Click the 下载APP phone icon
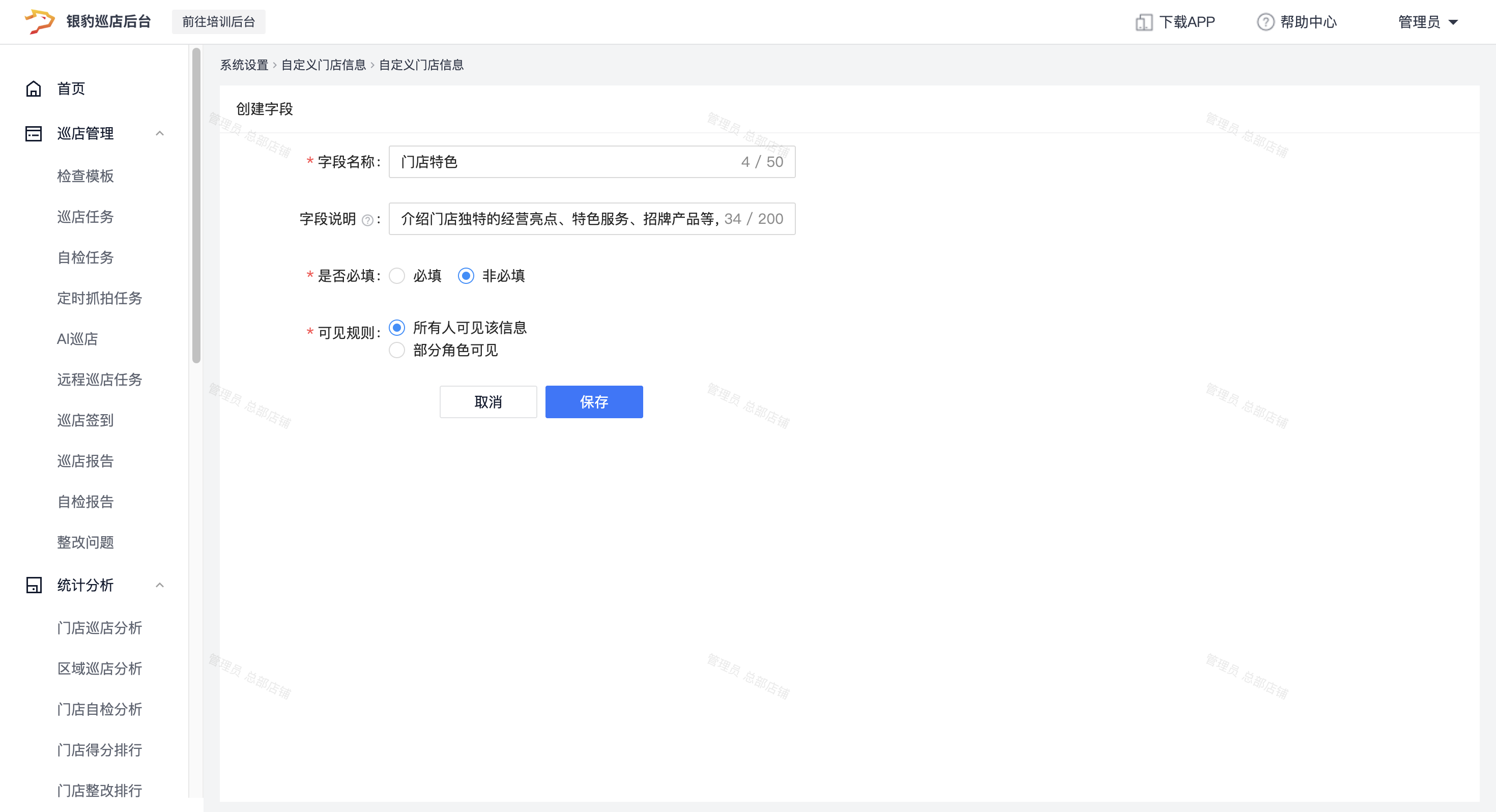This screenshot has height=812, width=1496. click(1143, 22)
